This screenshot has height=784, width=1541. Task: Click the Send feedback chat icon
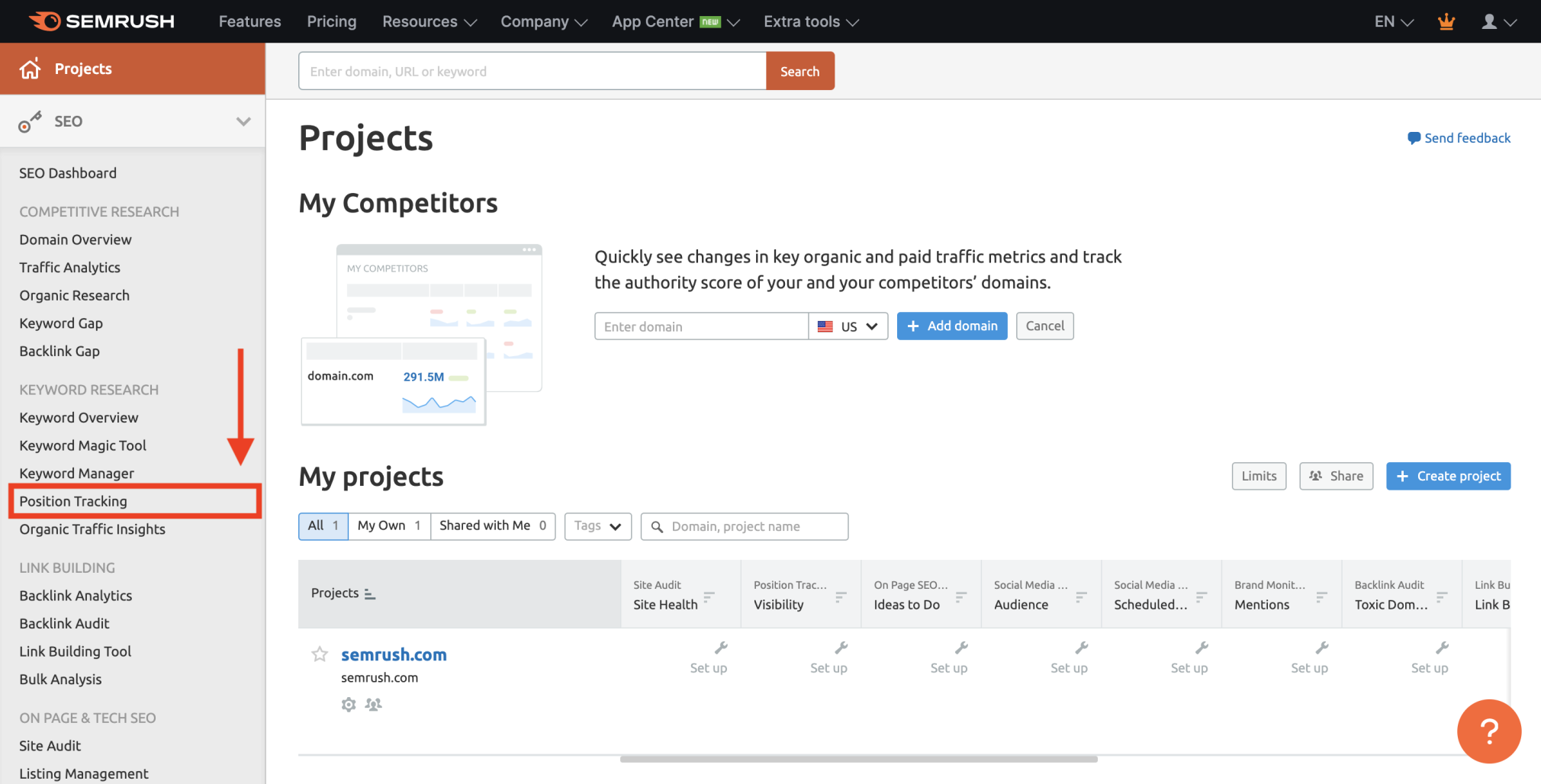pos(1414,138)
